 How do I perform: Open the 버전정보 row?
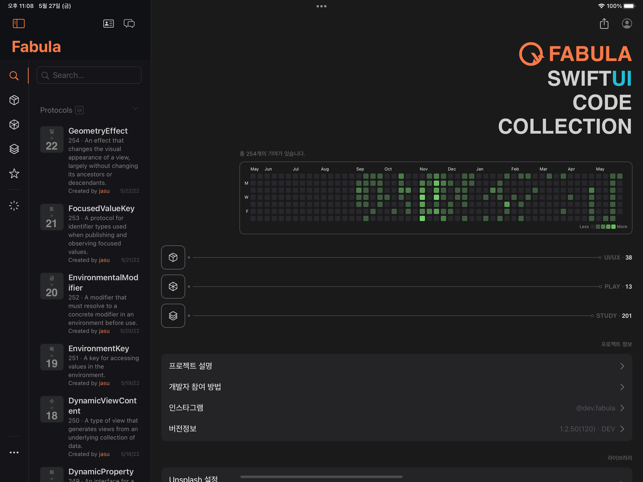396,429
